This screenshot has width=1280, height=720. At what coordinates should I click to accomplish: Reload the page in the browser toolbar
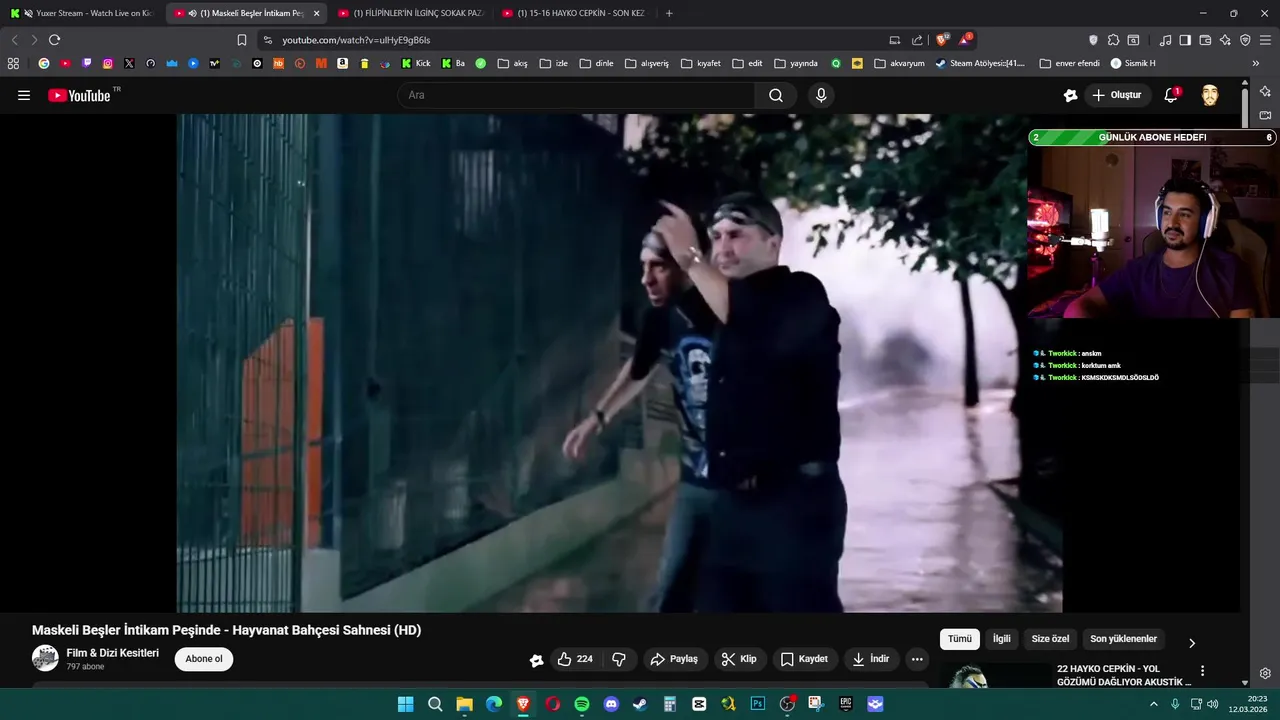tap(54, 40)
